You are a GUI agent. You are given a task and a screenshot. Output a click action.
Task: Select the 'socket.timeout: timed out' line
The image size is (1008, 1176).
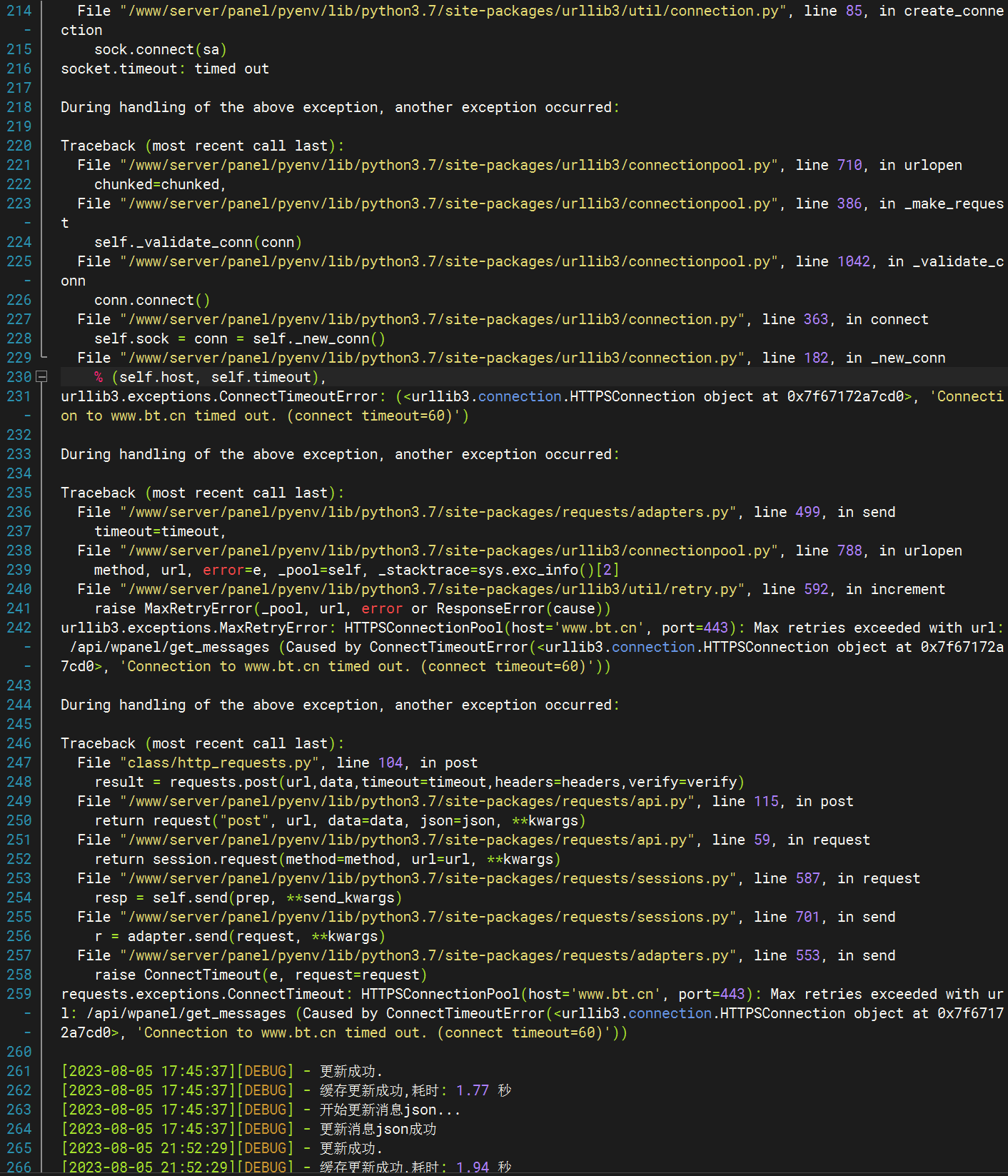pyautogui.click(x=165, y=69)
